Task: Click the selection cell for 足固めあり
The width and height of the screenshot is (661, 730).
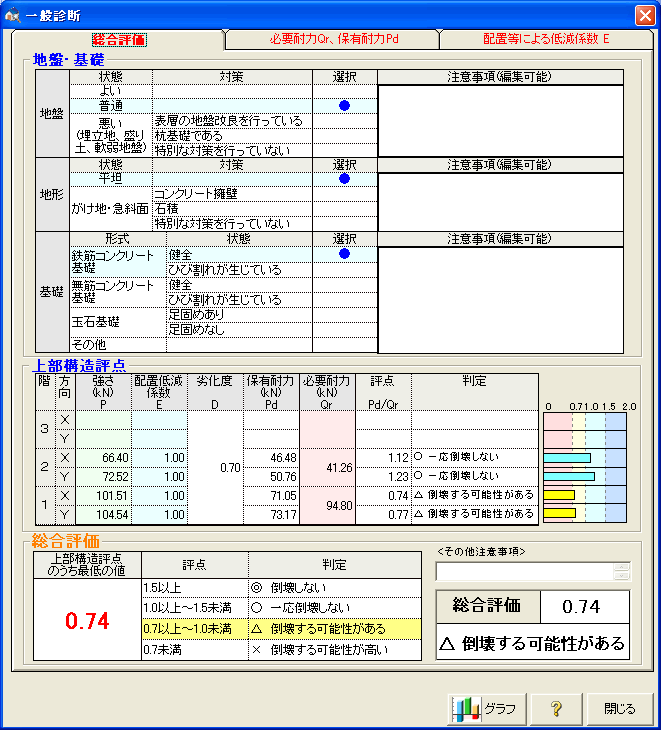Action: pyautogui.click(x=344, y=315)
